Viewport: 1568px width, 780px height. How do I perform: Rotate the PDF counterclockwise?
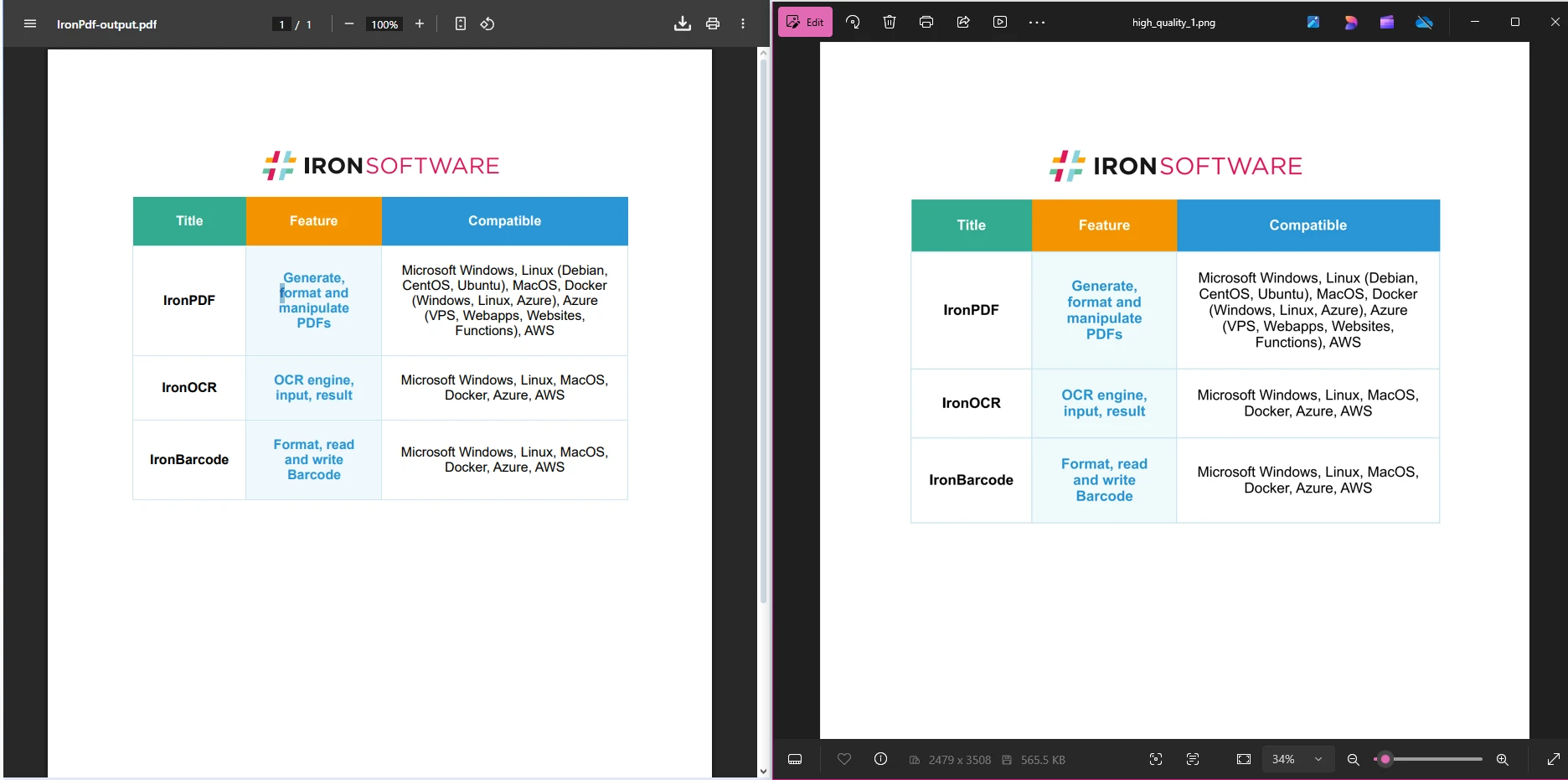[487, 24]
